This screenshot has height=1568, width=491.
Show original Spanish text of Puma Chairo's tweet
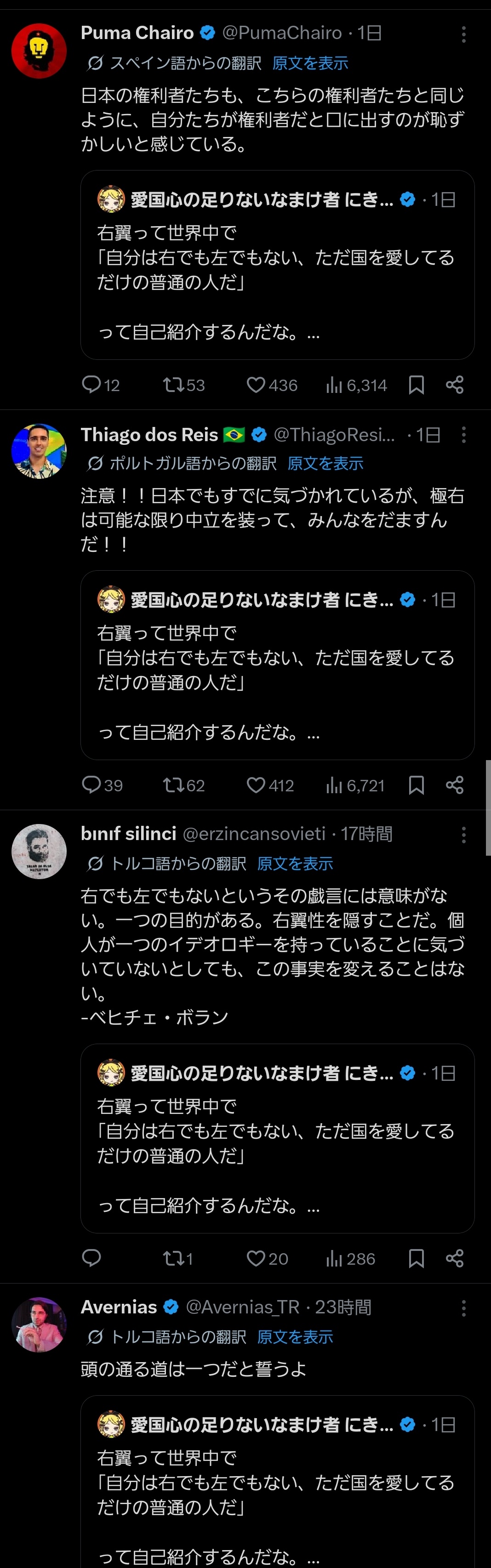(309, 62)
